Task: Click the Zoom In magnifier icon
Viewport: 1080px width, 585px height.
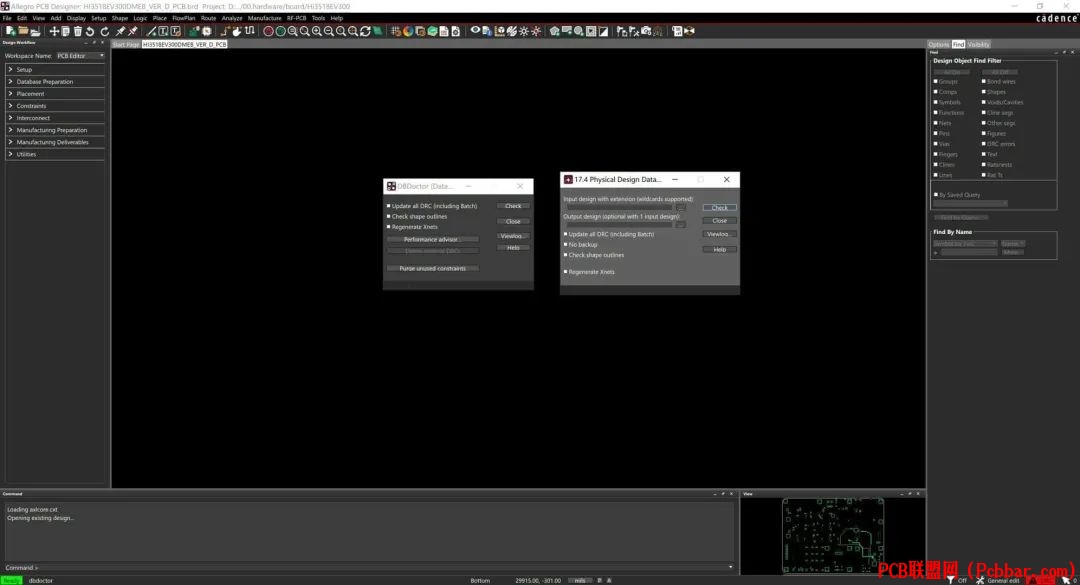Action: pyautogui.click(x=316, y=31)
